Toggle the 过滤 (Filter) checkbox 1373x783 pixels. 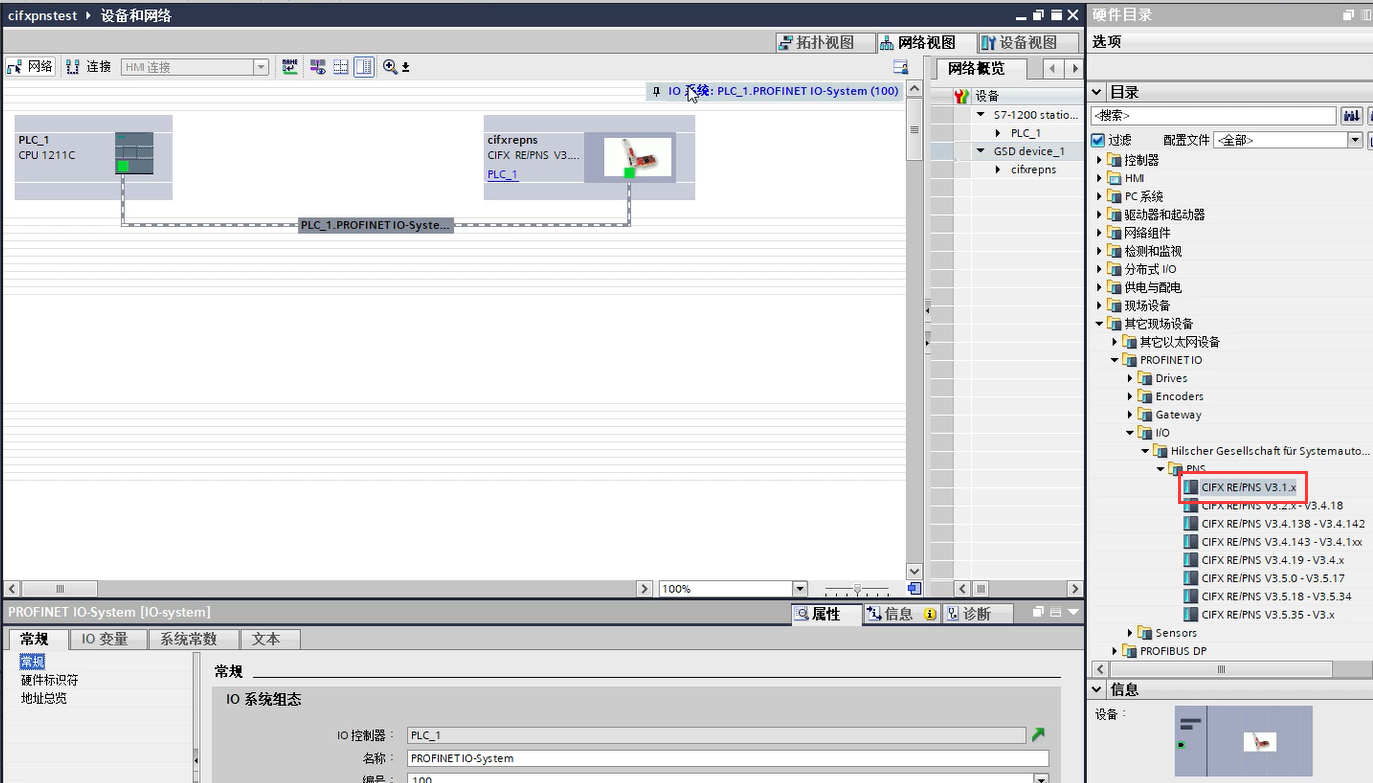[1098, 140]
